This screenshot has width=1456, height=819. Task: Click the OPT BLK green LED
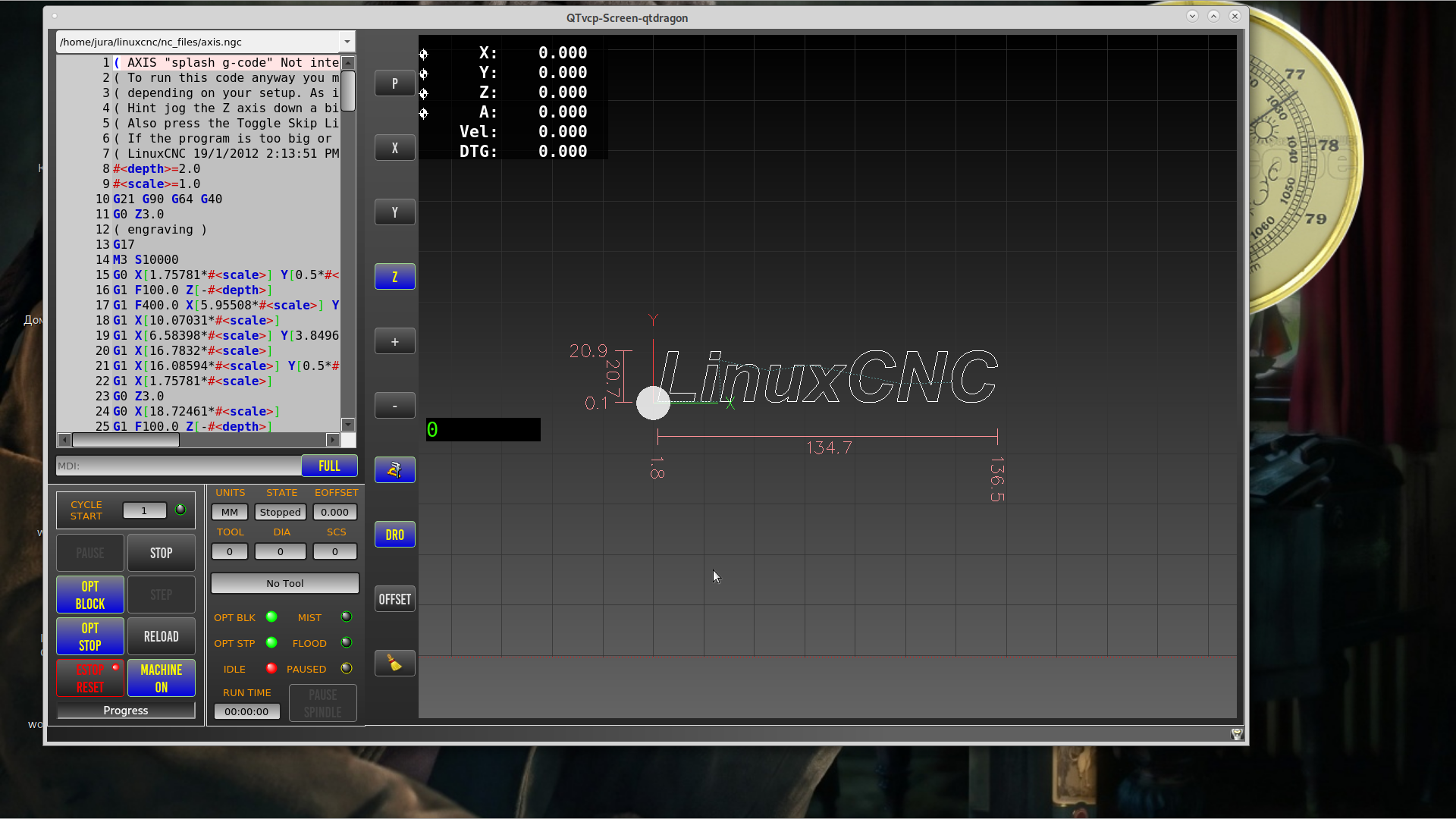(x=271, y=617)
